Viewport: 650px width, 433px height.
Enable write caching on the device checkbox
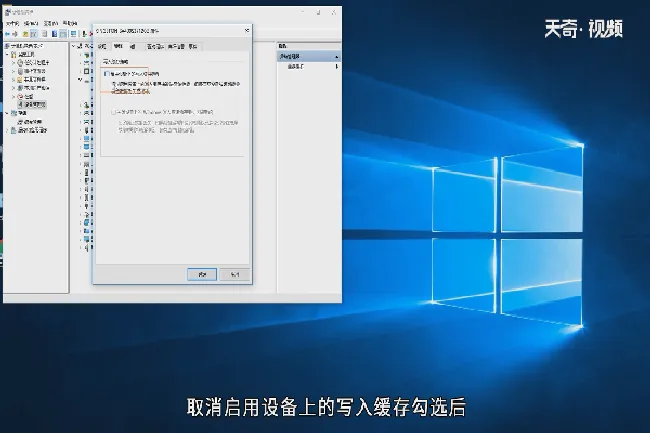click(107, 74)
